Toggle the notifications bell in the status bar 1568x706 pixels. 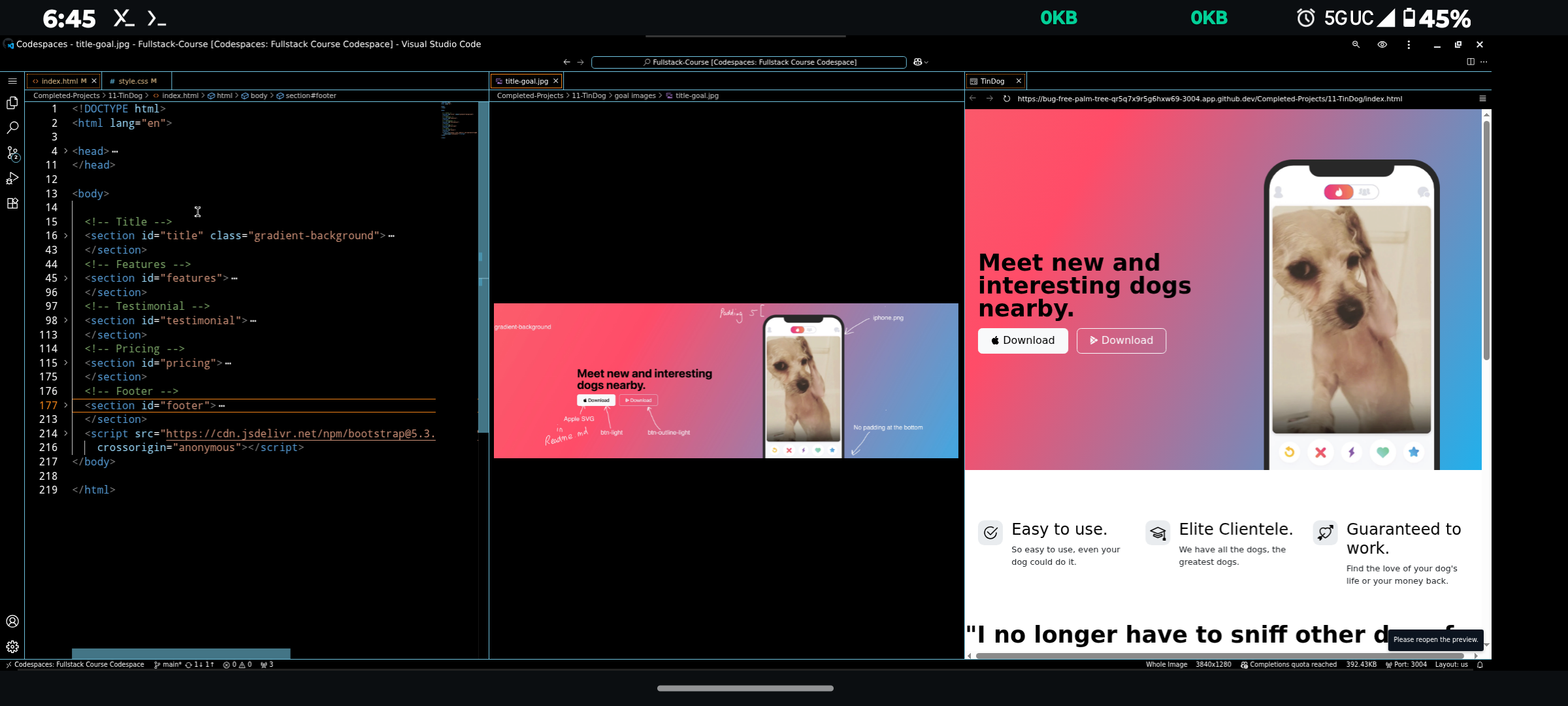point(1480,664)
